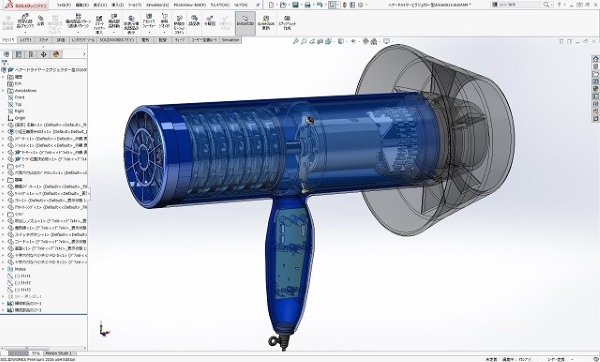Click the Print icon in title toolbar
The image size is (600, 362).
pyautogui.click(x=307, y=5)
